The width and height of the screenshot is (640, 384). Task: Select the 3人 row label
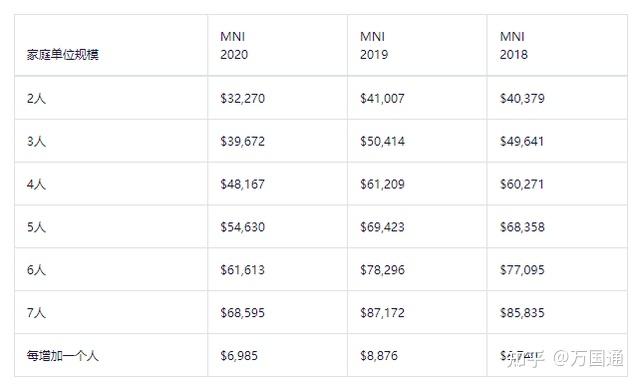coord(36,141)
